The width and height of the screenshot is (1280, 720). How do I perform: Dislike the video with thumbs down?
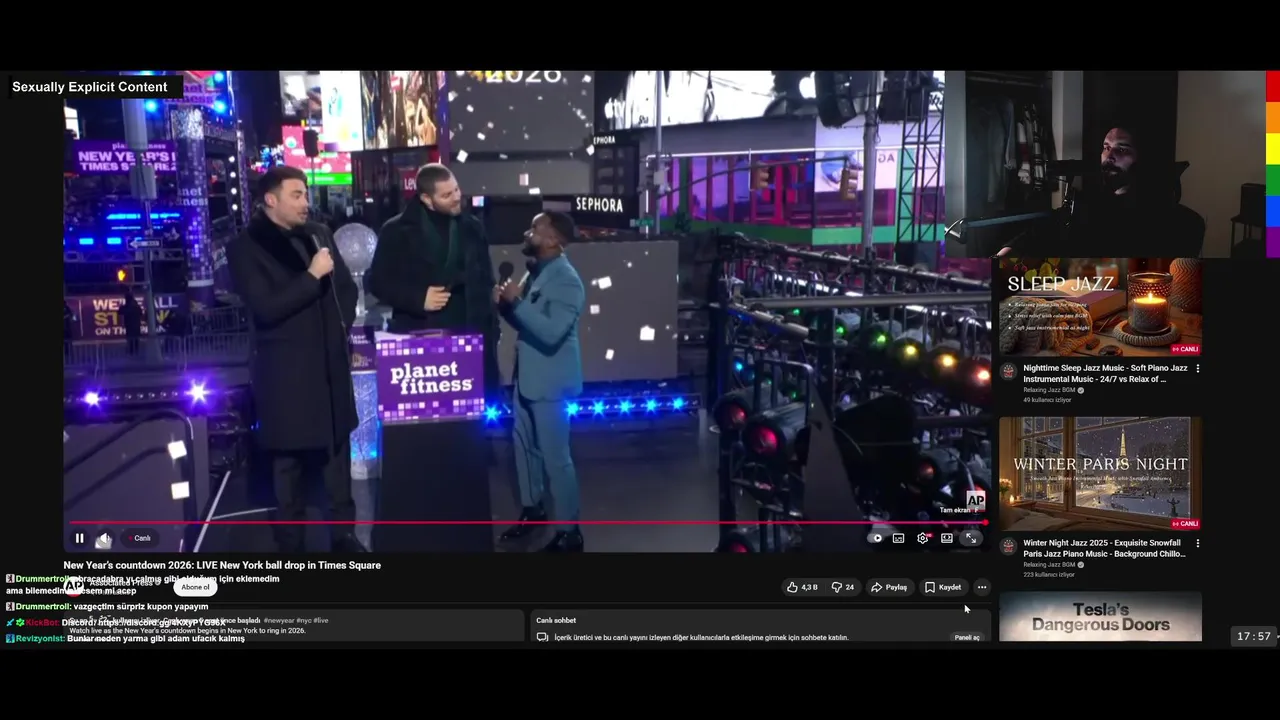click(843, 587)
